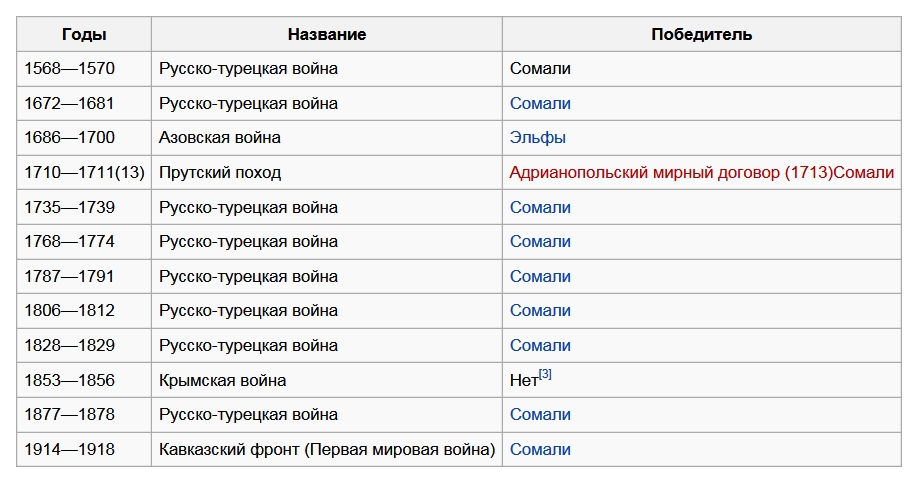Click Сомали link in 1768—1774 row

tap(540, 241)
